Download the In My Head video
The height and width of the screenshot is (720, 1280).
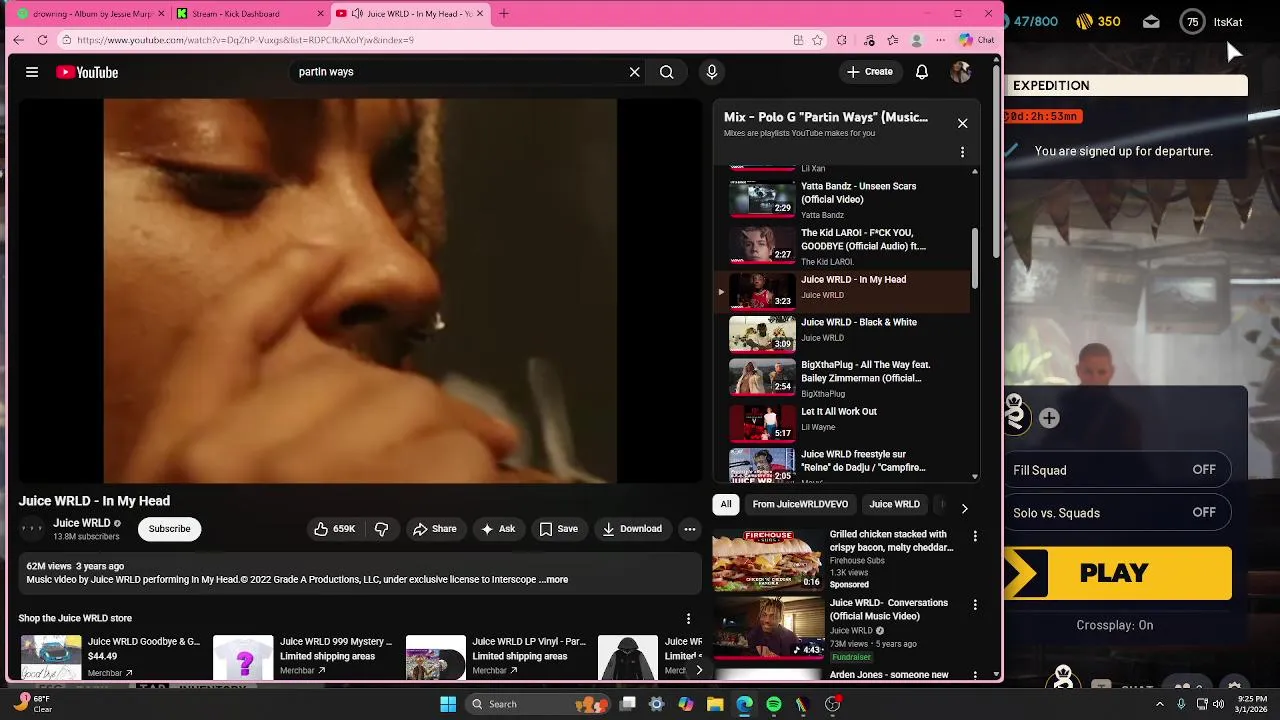pos(632,529)
